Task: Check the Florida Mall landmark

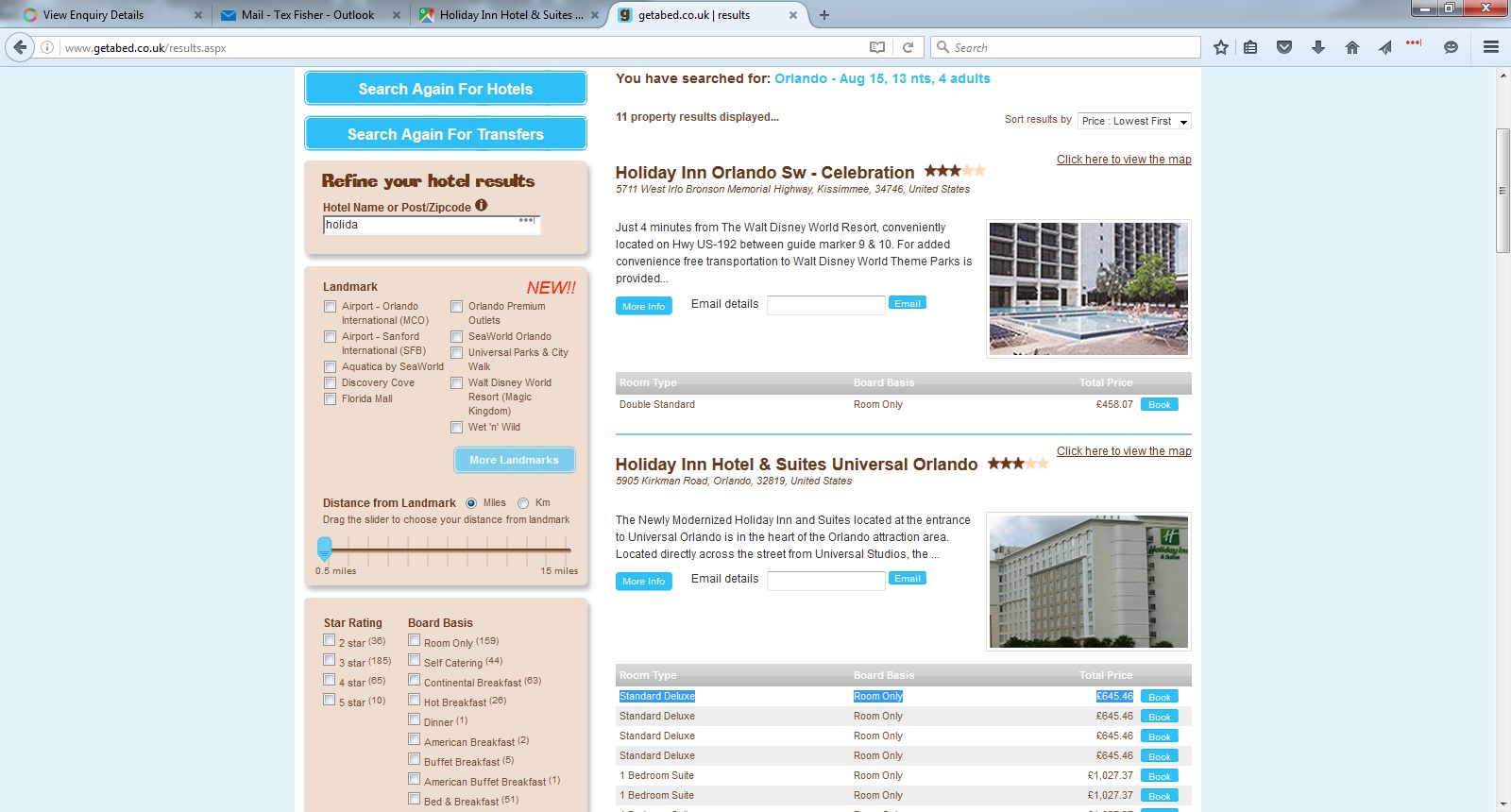Action: (330, 399)
